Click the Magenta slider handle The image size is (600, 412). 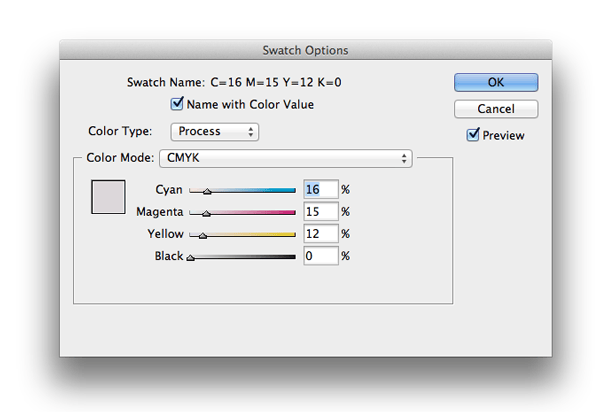(x=206, y=214)
